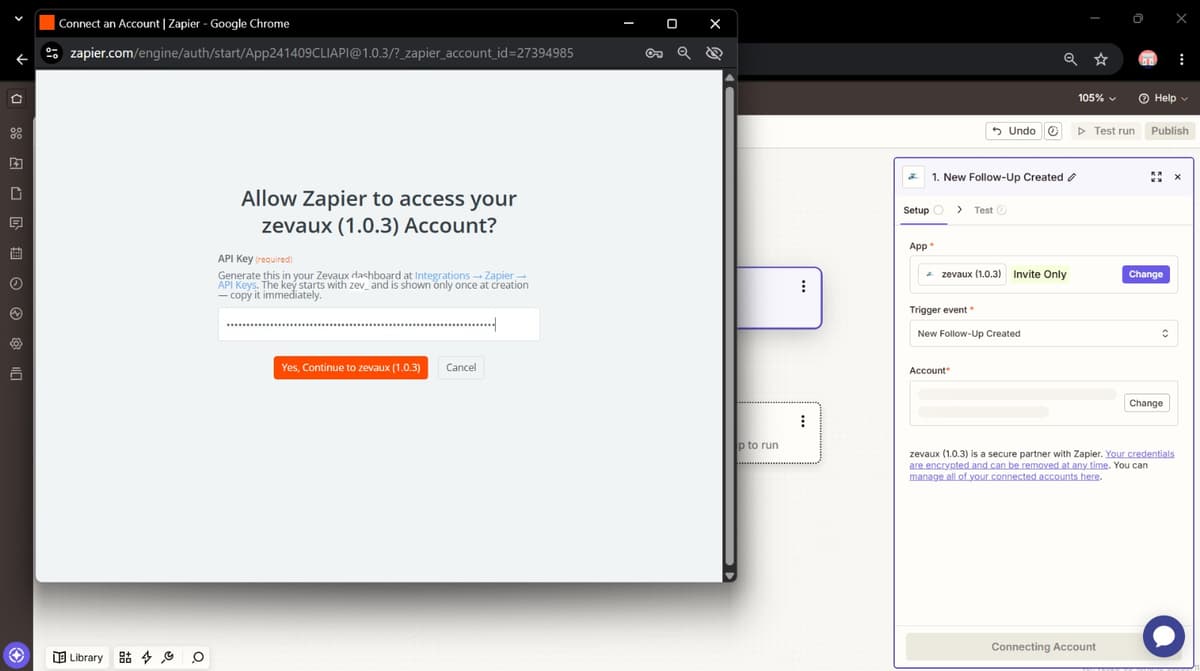Click the zevaux app icon in step header

[x=913, y=177]
